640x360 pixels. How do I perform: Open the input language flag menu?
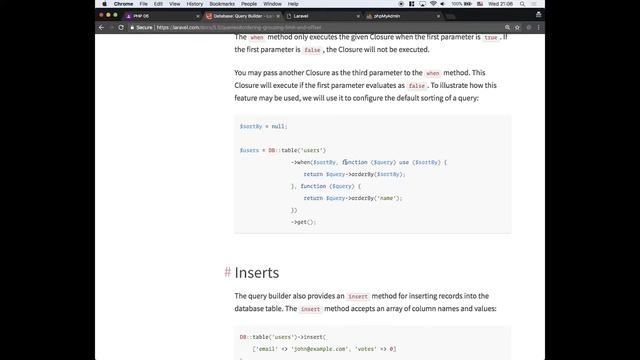point(480,4)
